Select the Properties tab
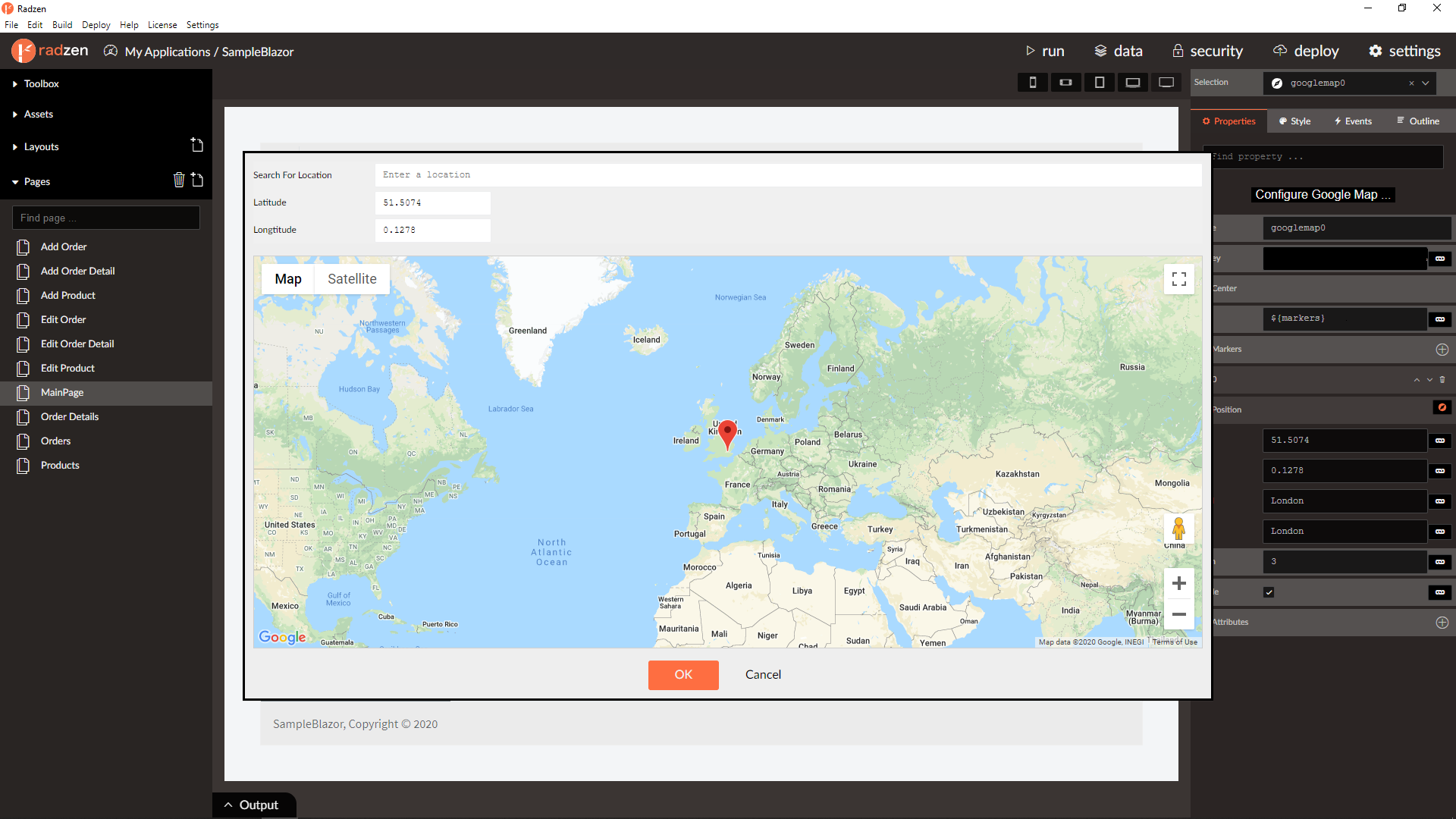This screenshot has height=819, width=1456. click(x=1229, y=121)
